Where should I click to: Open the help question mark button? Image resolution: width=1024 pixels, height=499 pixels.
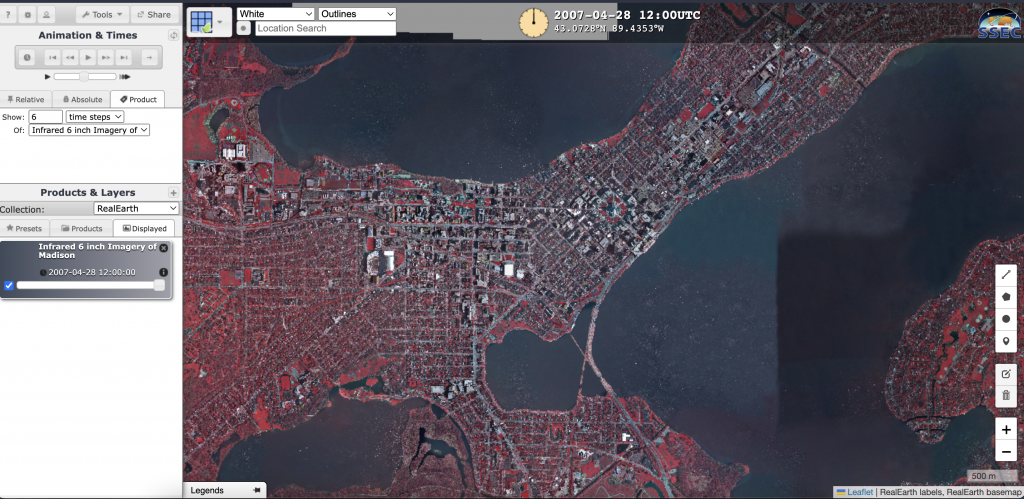[x=7, y=14]
